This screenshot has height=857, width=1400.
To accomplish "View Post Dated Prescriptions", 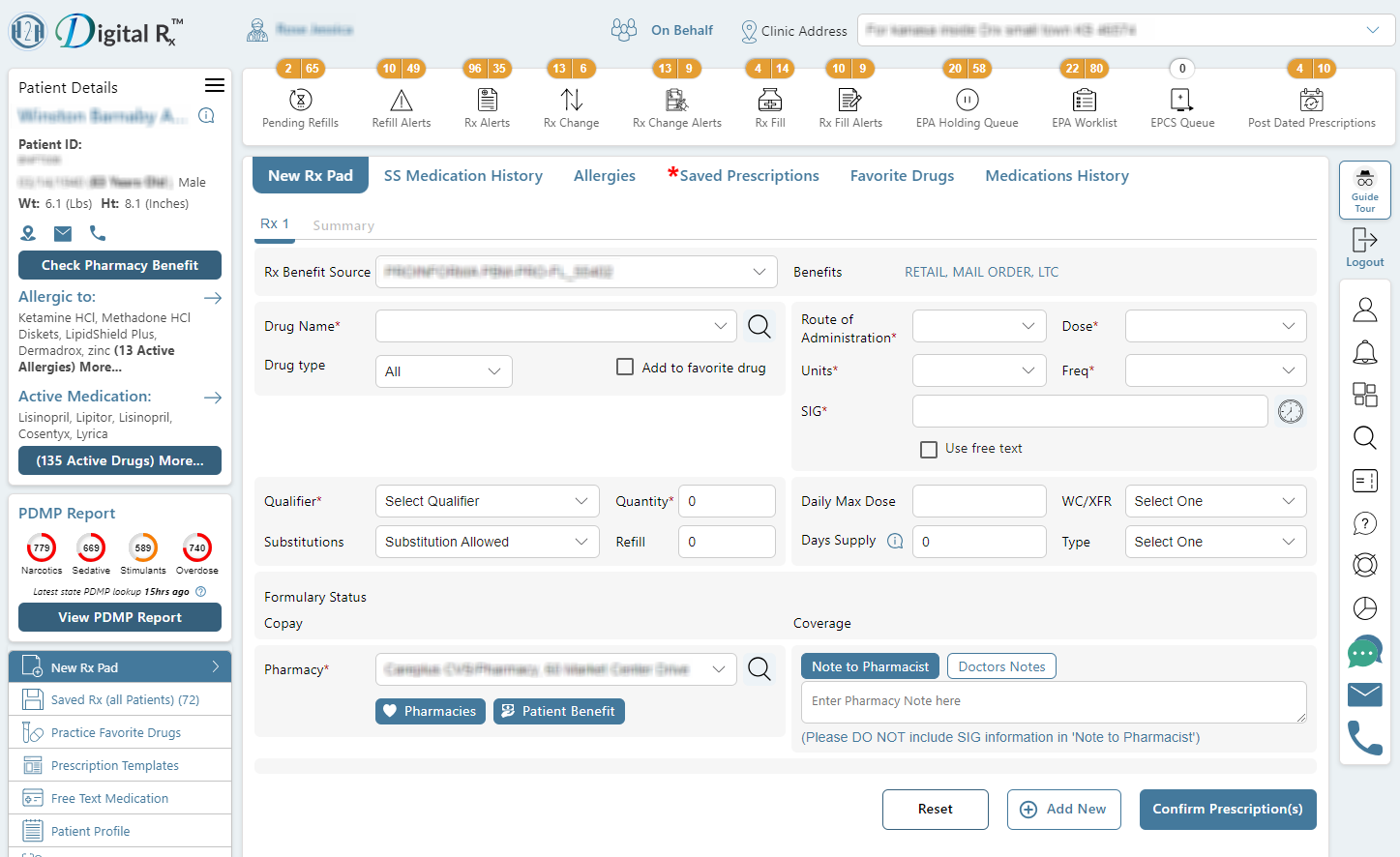I will (x=1311, y=106).
